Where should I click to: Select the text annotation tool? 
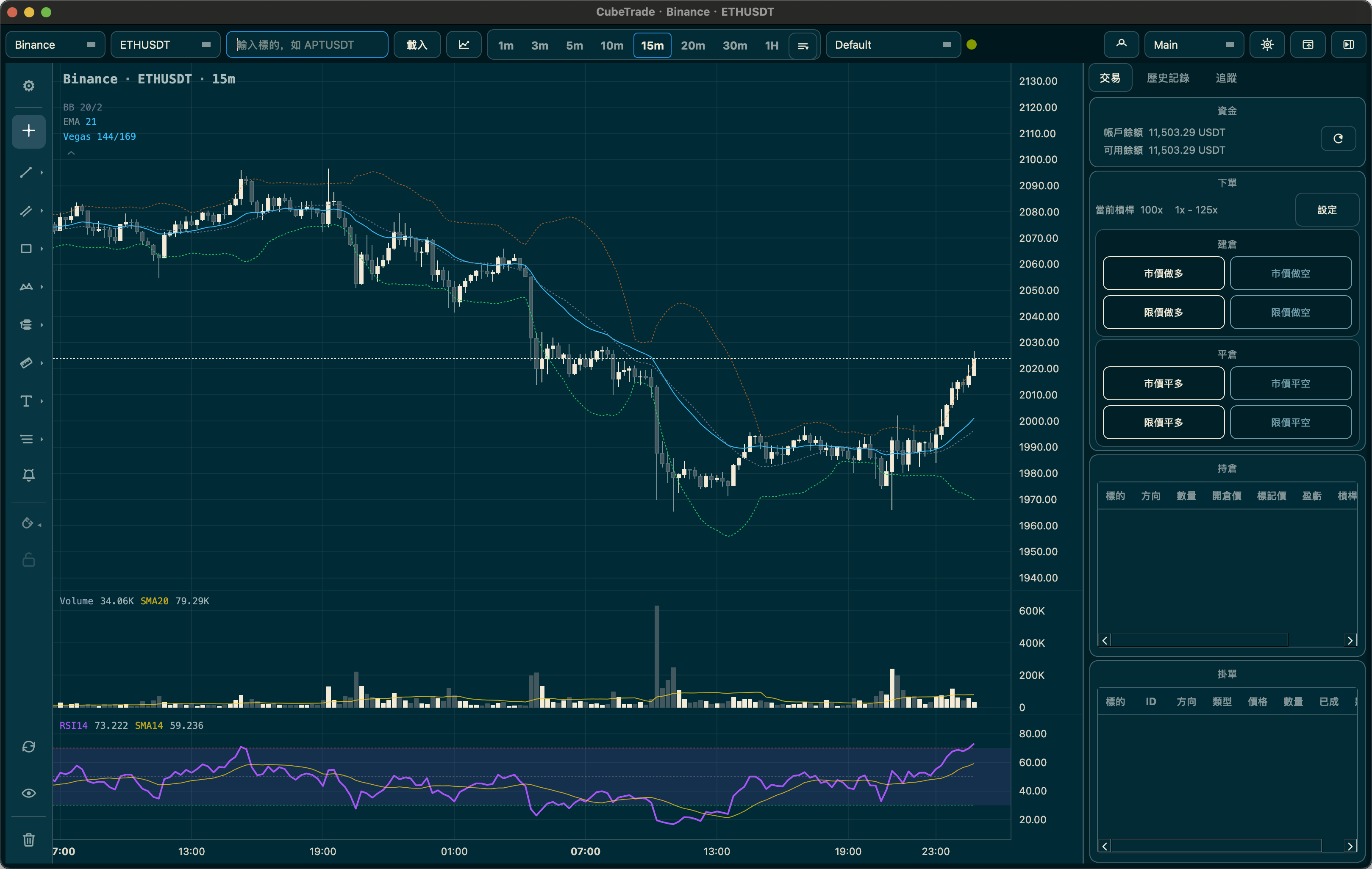coord(26,401)
